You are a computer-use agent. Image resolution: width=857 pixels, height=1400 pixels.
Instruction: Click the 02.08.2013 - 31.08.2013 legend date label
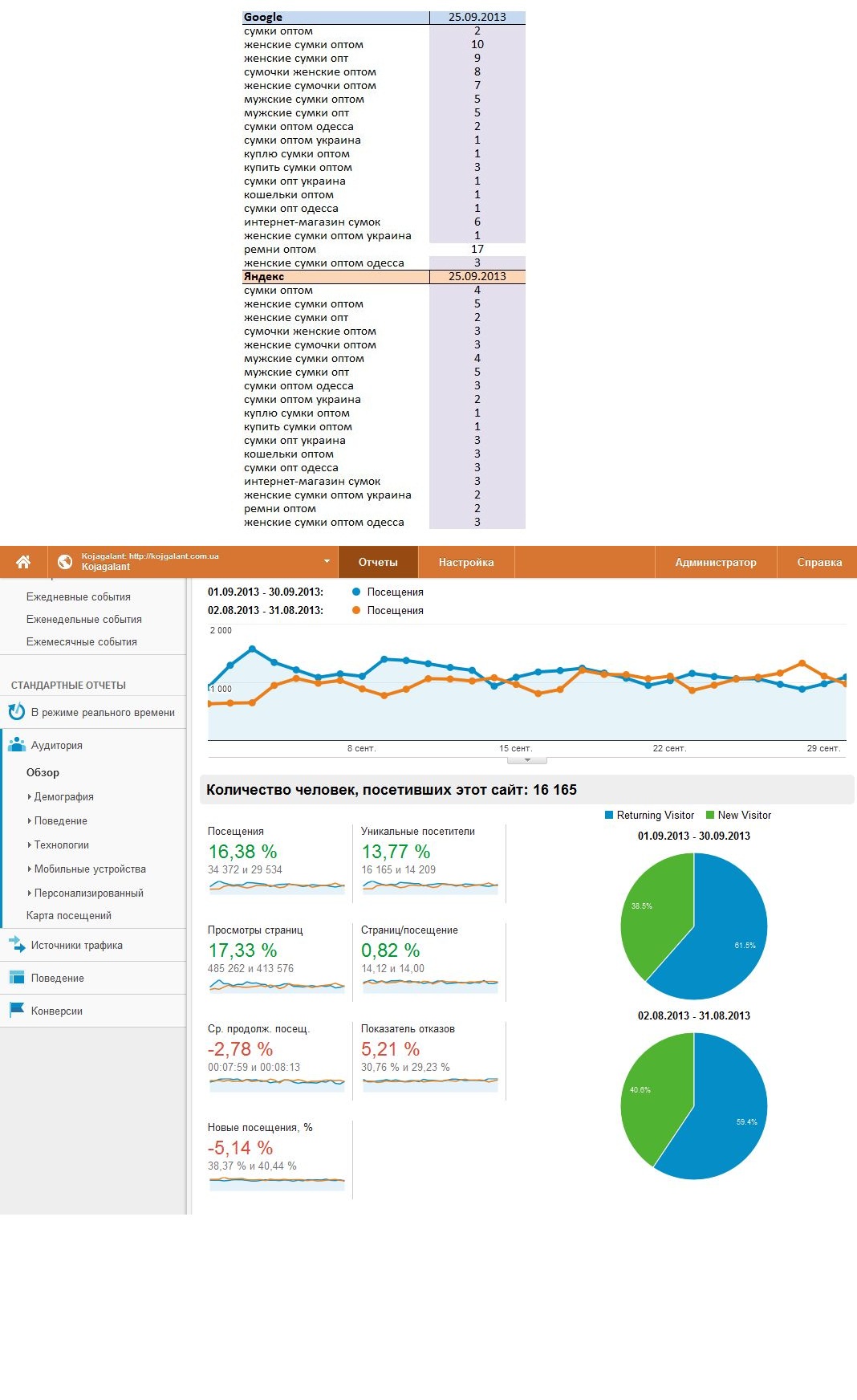[266, 610]
